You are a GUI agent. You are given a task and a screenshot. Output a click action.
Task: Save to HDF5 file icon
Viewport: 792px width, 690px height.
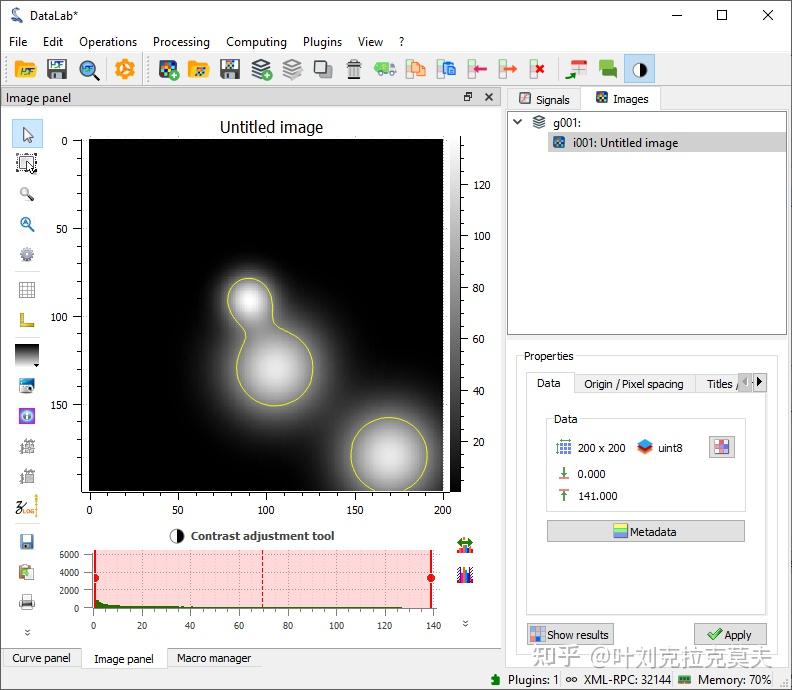click(57, 69)
